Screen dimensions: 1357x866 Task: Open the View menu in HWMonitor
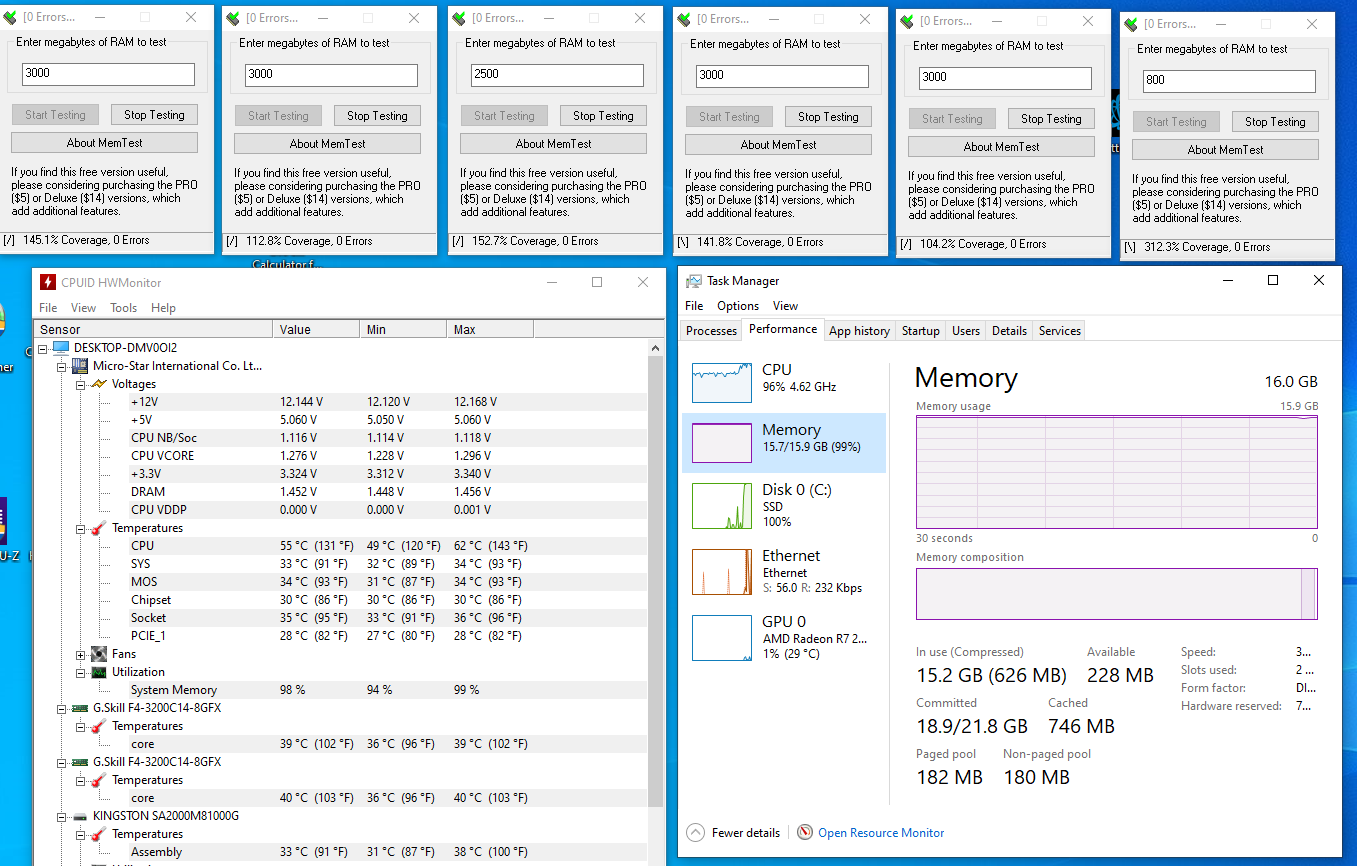(x=84, y=308)
